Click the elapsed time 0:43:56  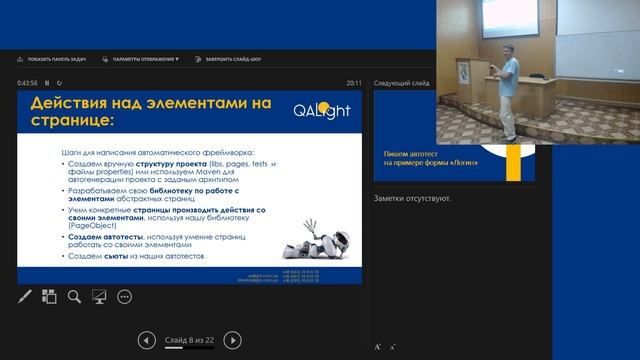coord(27,83)
